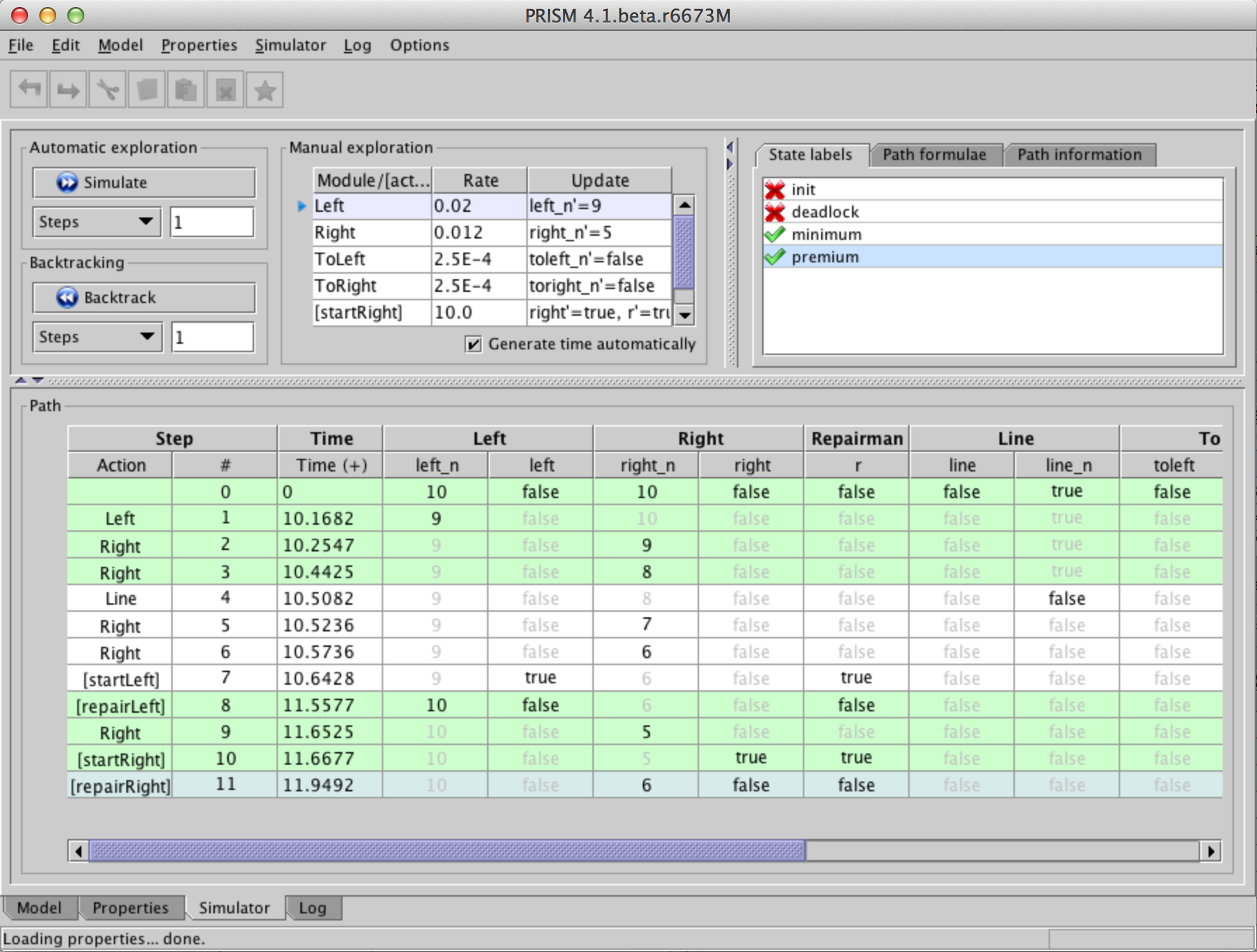Click the Copy toolbar icon
1257x952 pixels.
click(147, 90)
